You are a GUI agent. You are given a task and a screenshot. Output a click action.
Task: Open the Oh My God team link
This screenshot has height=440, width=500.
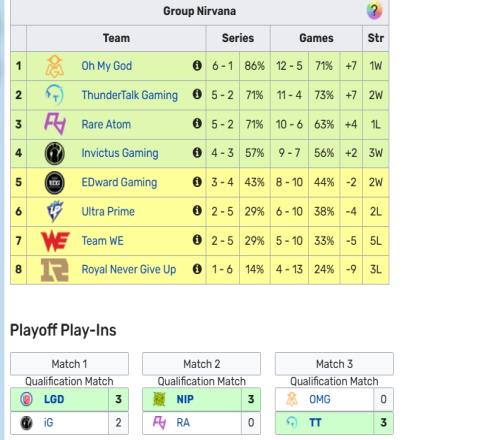pos(107,66)
